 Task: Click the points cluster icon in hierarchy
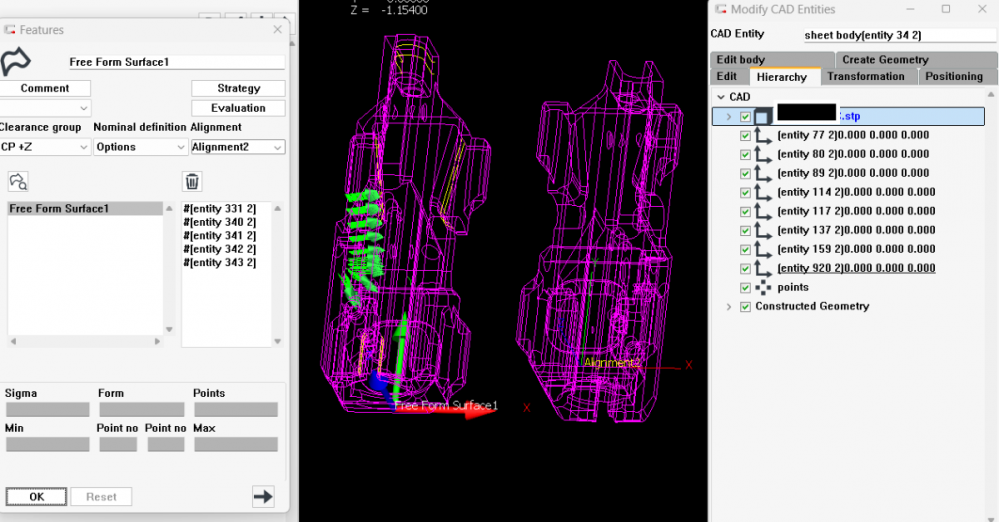[x=763, y=288]
